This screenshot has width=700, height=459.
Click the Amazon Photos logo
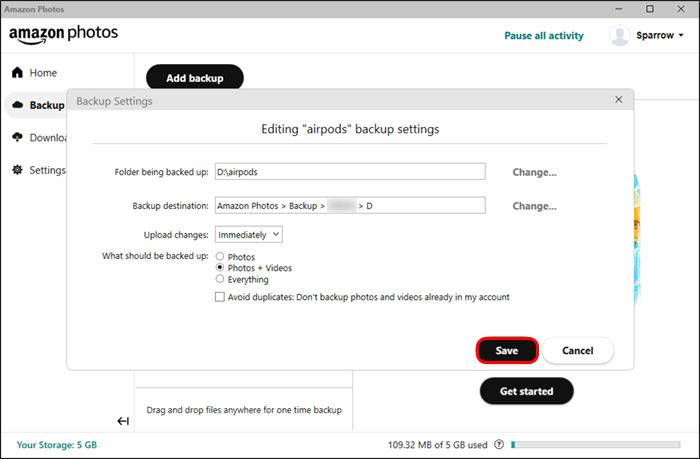pyautogui.click(x=63, y=34)
